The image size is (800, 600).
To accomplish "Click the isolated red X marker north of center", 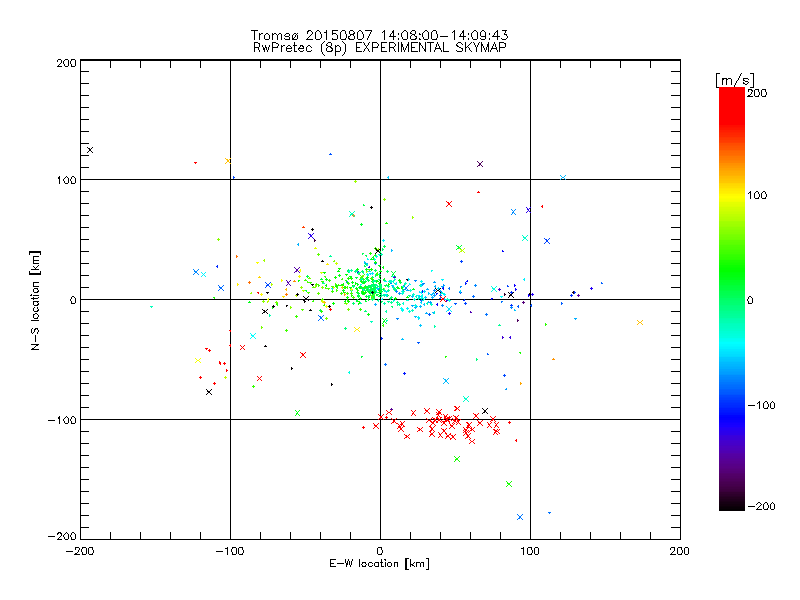I will point(449,204).
